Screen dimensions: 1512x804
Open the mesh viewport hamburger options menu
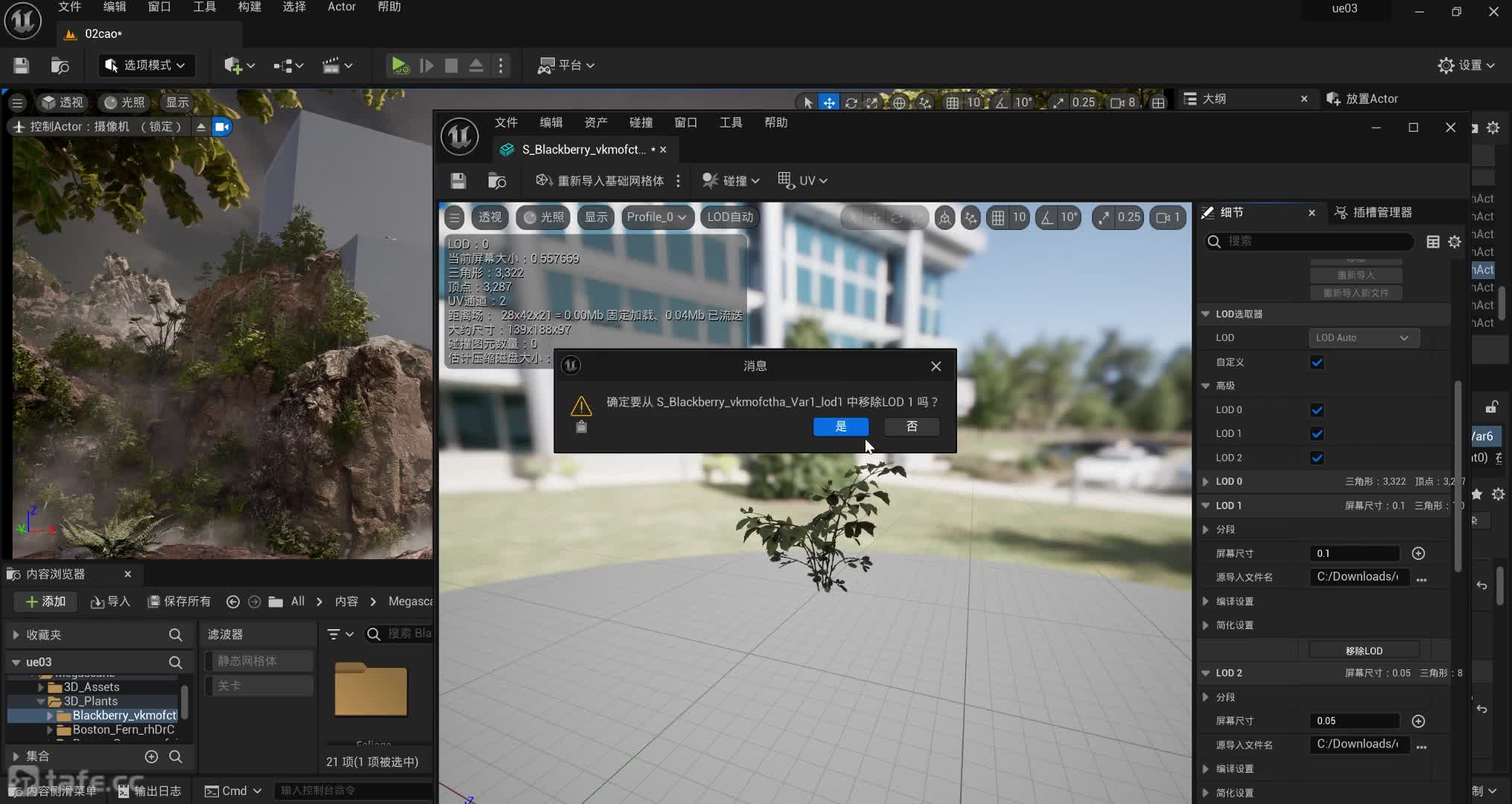[454, 217]
